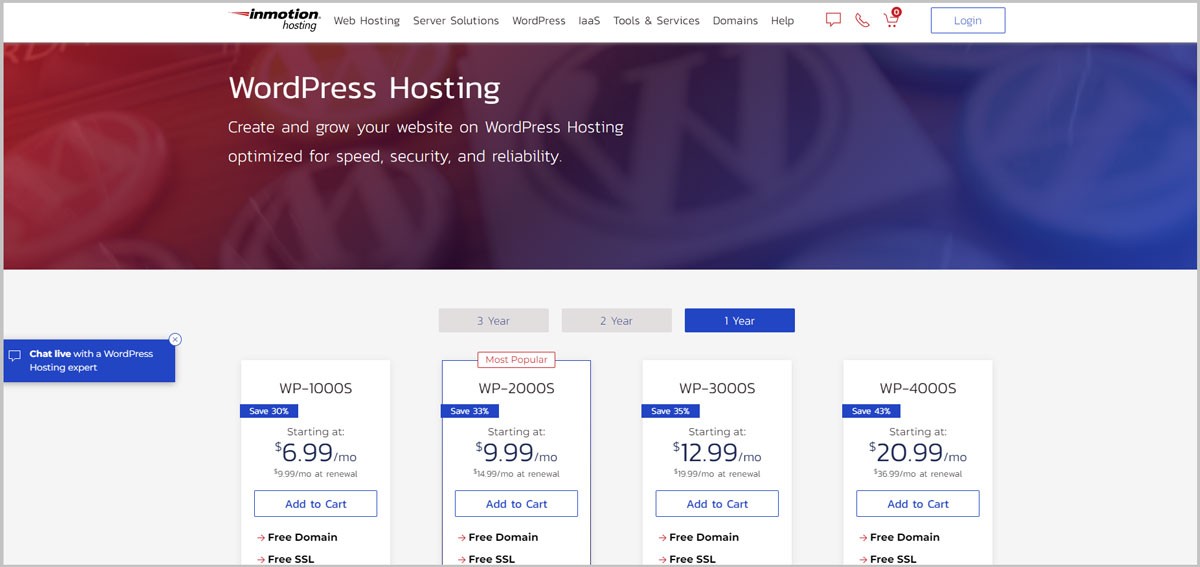Open the Web Hosting menu
The image size is (1200, 567).
pos(366,20)
